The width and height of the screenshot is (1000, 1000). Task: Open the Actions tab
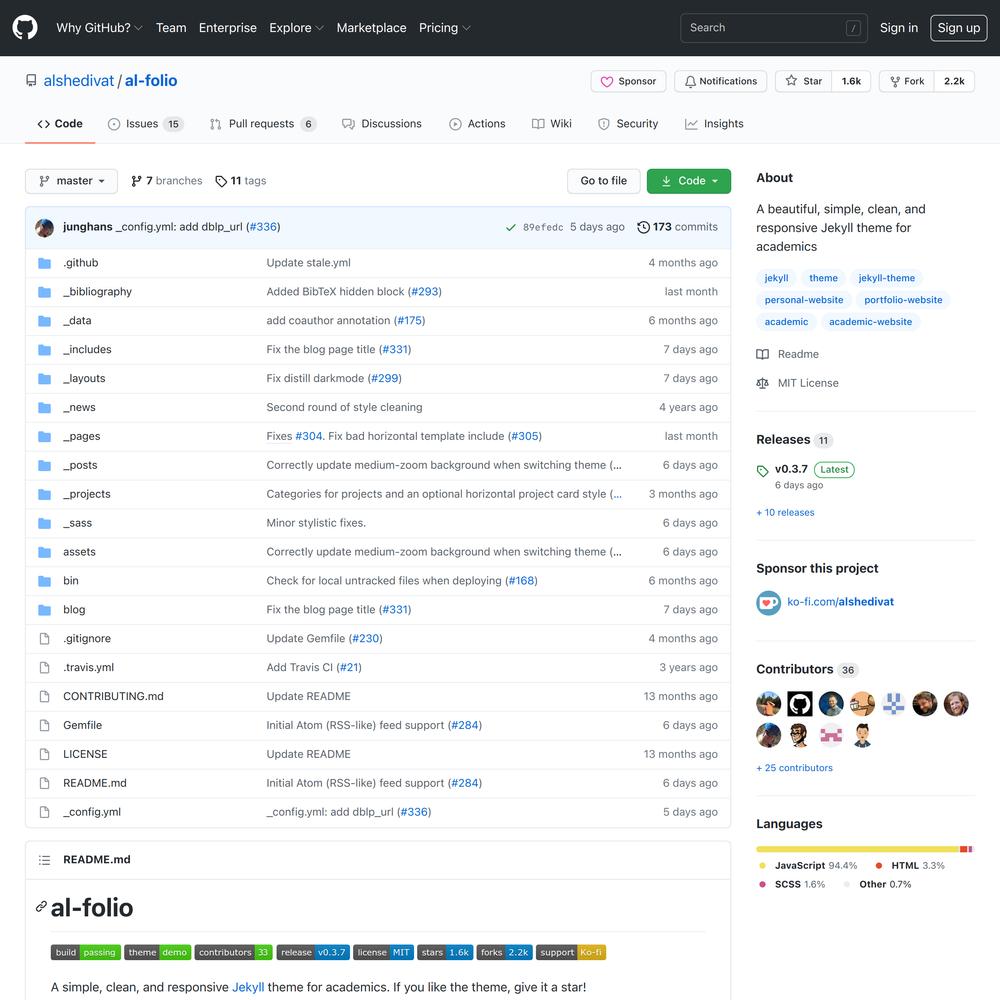pyautogui.click(x=477, y=124)
